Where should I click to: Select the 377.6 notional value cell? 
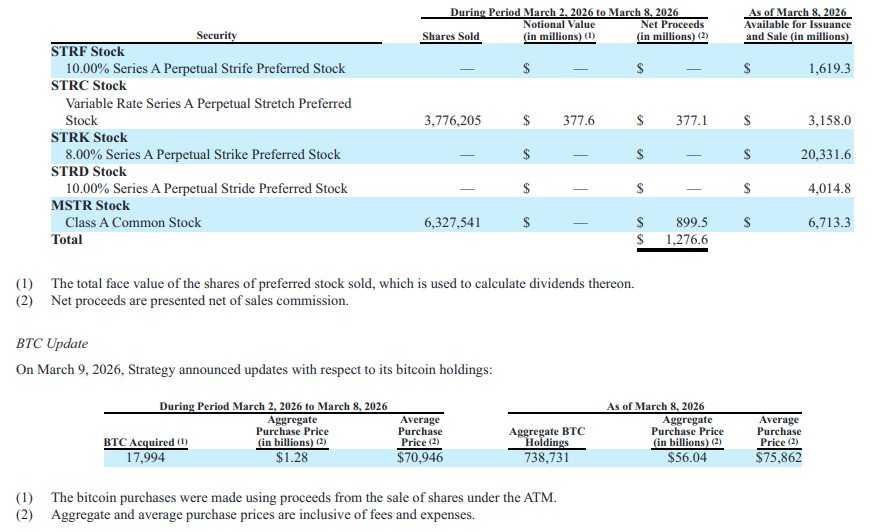pyautogui.click(x=578, y=120)
